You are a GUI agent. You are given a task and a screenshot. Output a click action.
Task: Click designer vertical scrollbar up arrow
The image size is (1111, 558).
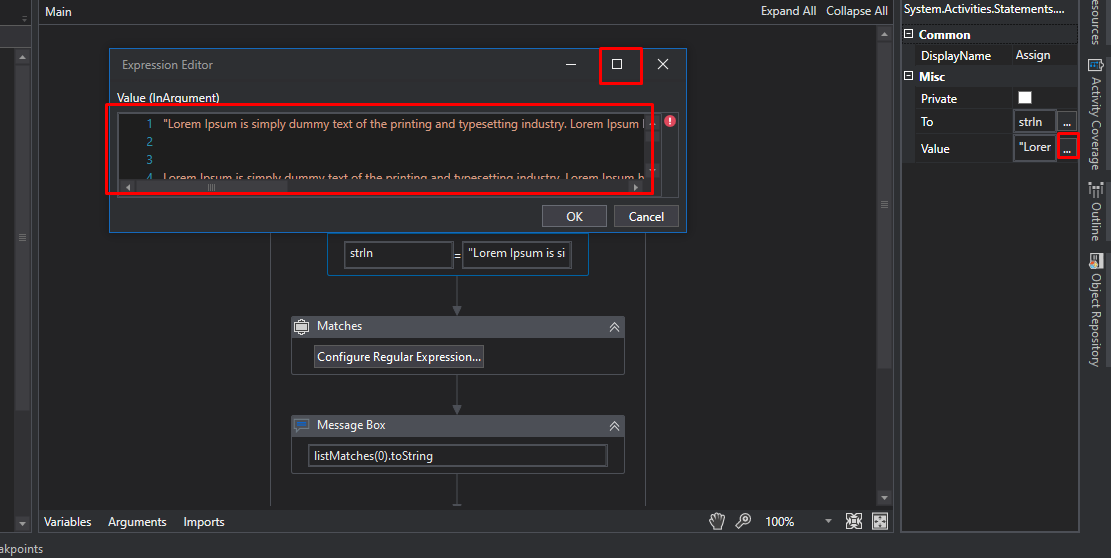[x=884, y=33]
